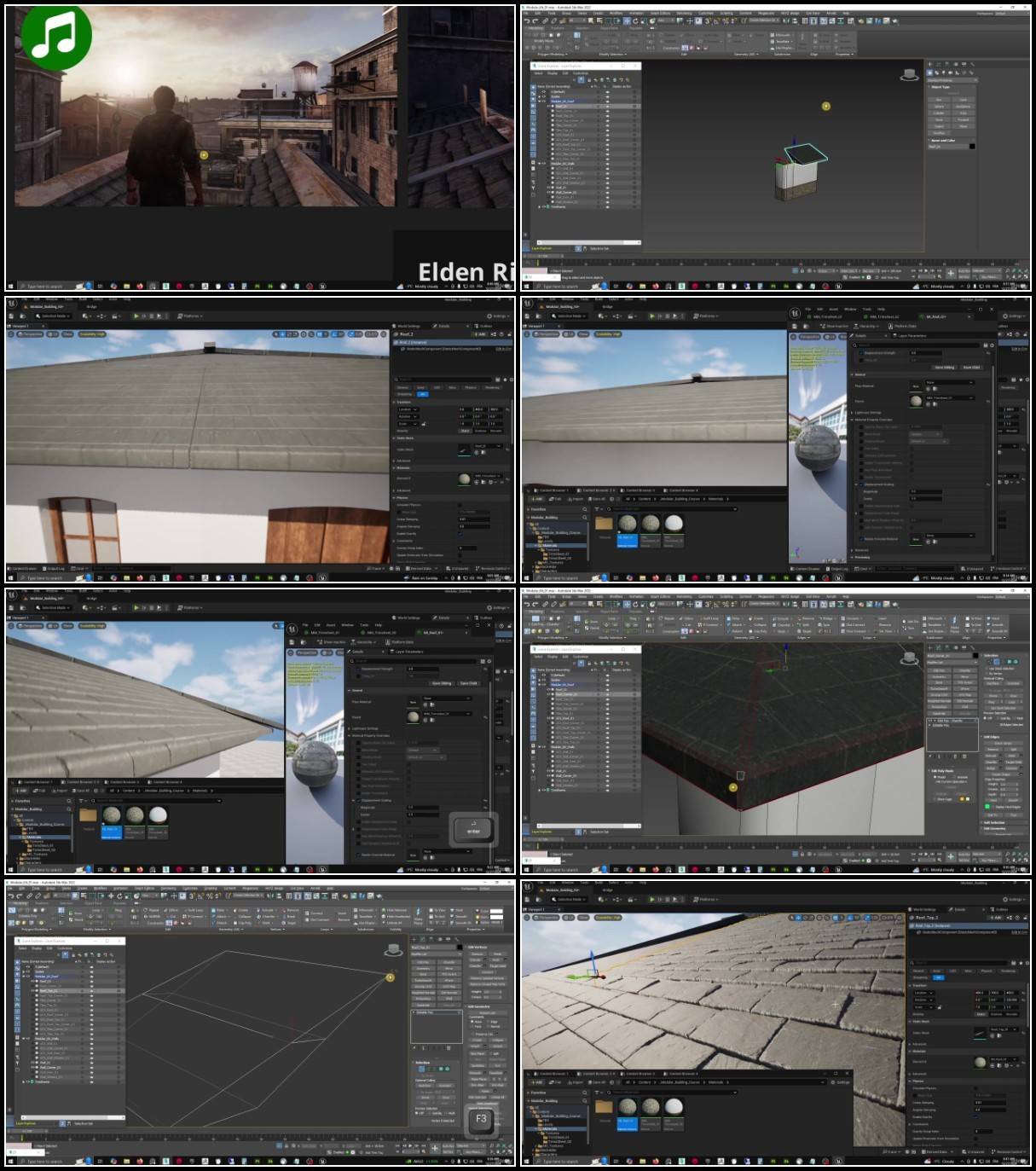Open the Platforms dropdown in Unreal wooden-doors window

point(190,316)
